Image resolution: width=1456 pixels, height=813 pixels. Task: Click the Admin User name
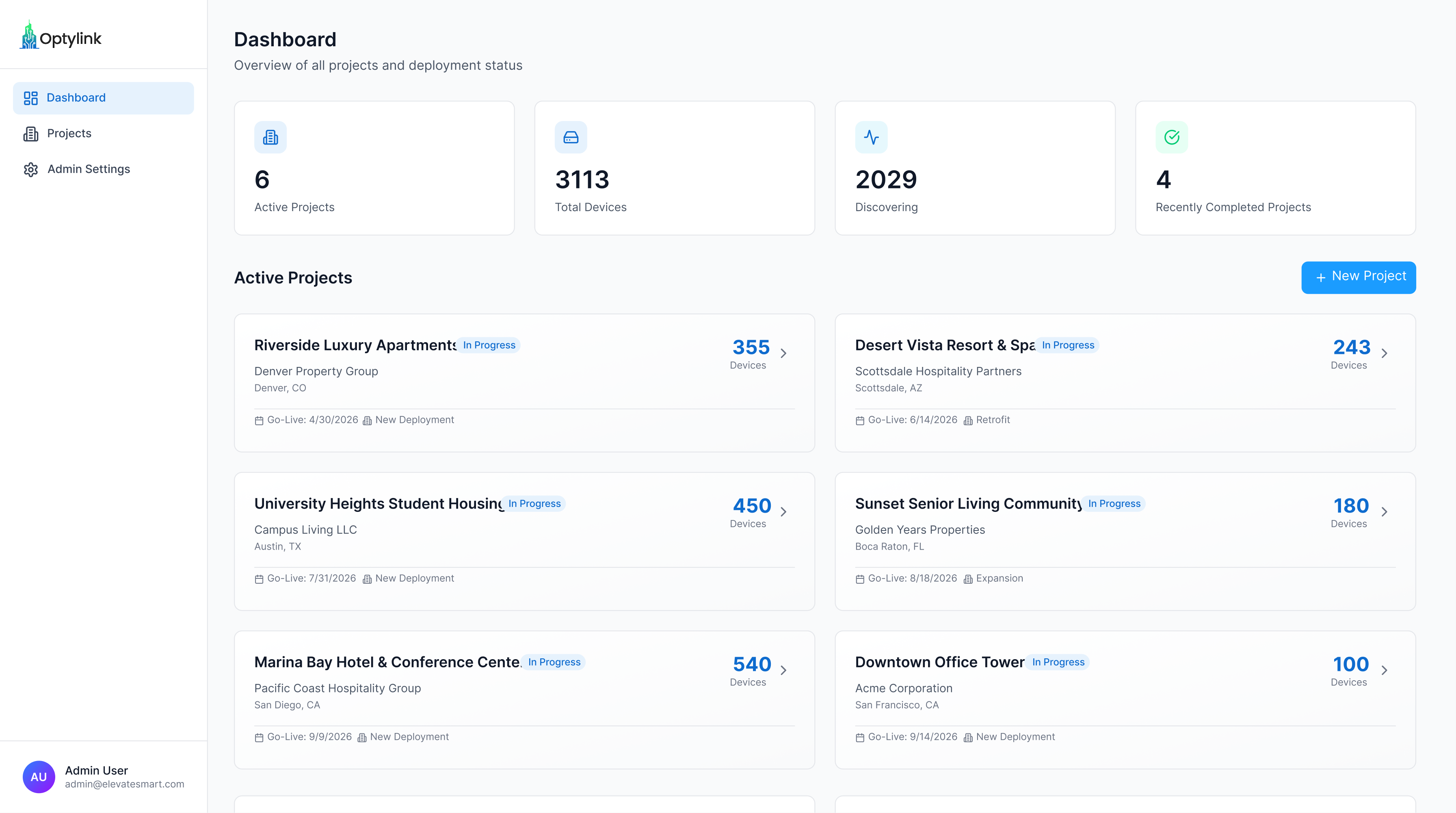pyautogui.click(x=96, y=771)
